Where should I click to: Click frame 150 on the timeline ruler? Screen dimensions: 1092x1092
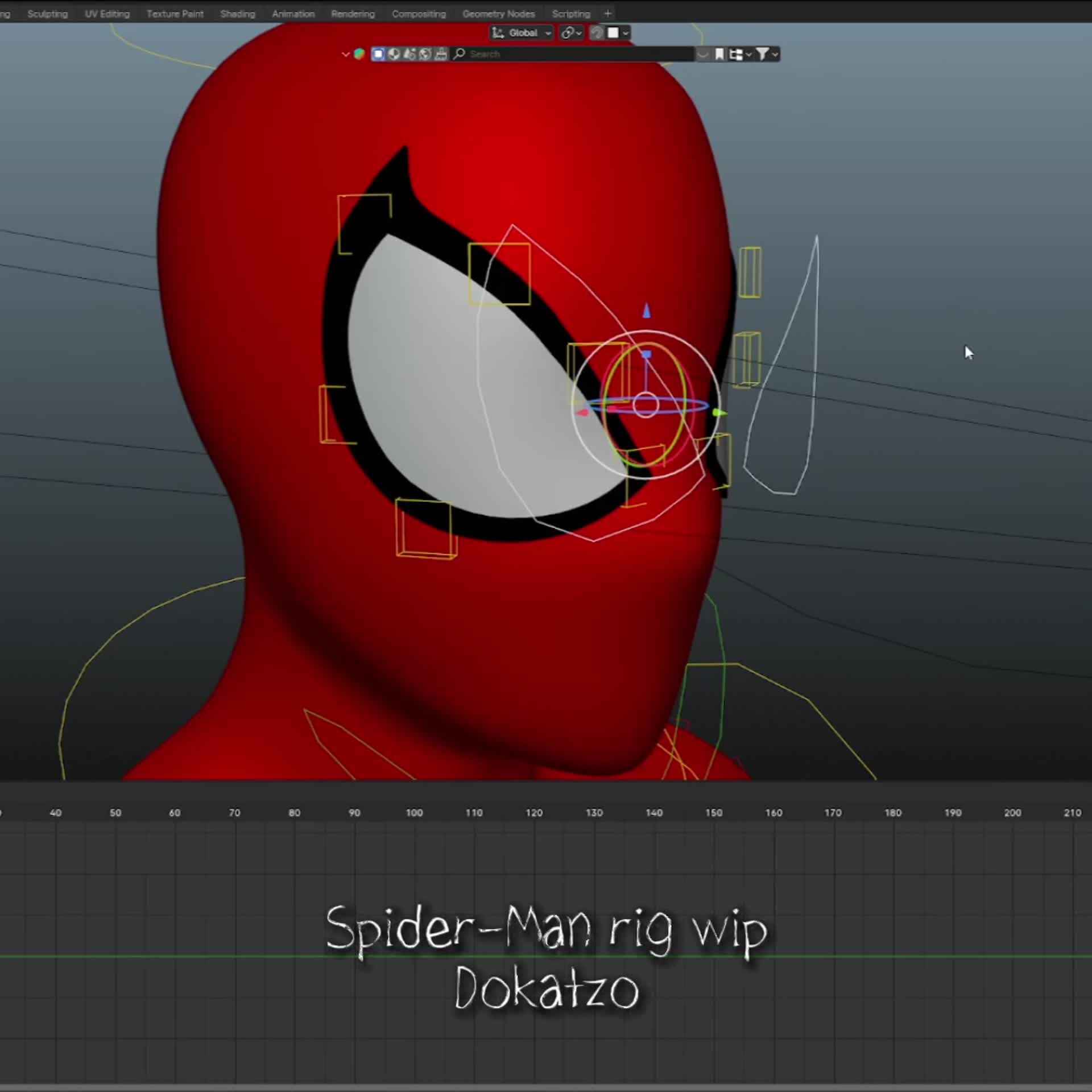(x=714, y=813)
